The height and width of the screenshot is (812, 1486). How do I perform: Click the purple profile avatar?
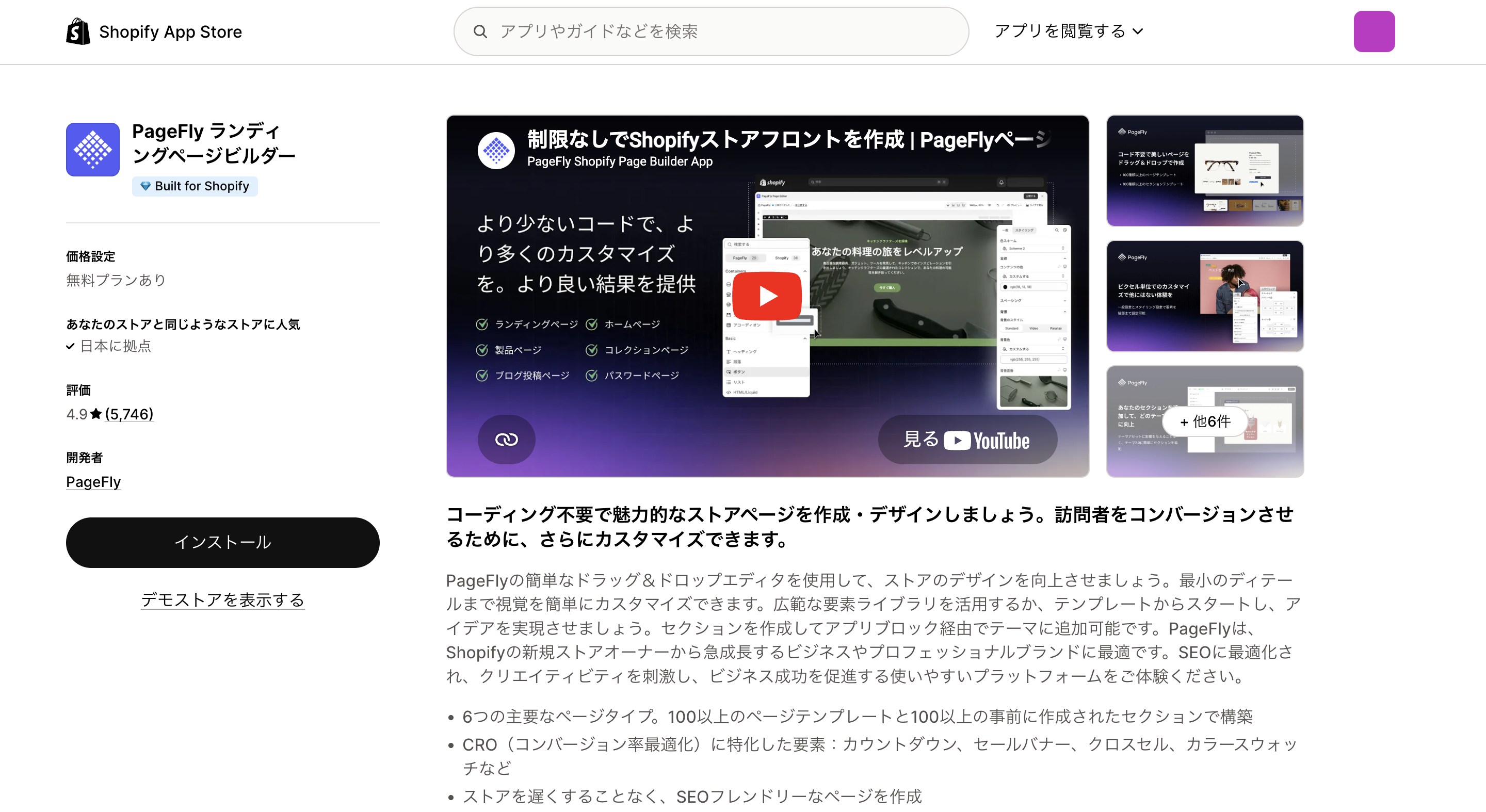(x=1374, y=31)
